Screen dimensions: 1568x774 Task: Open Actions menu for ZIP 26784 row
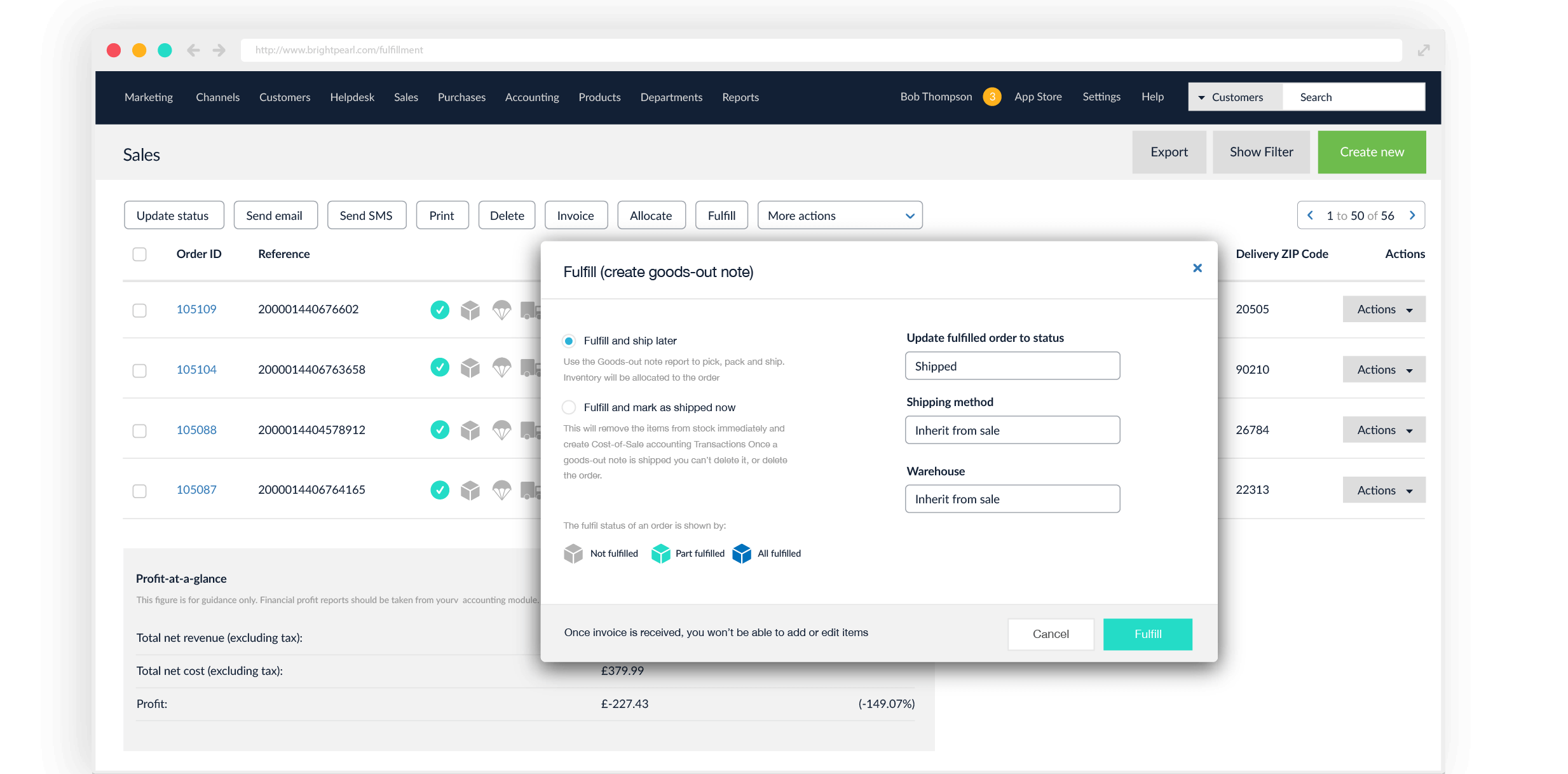pyautogui.click(x=1384, y=430)
